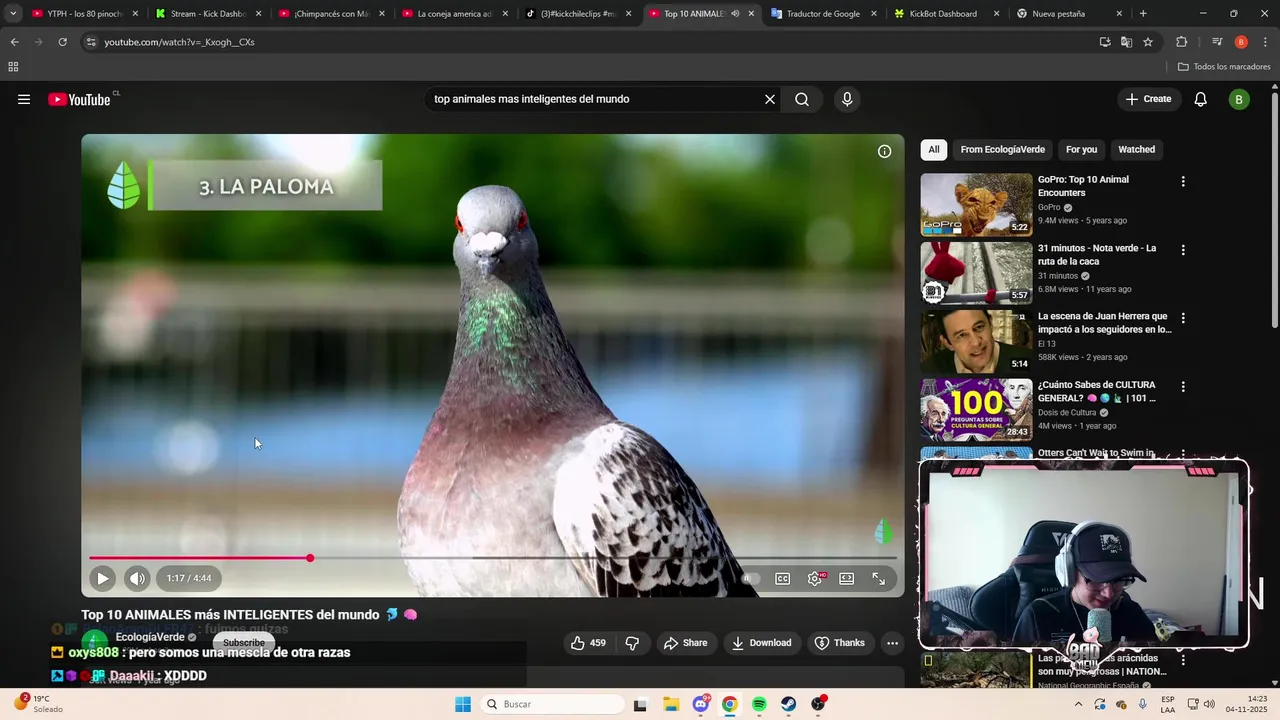1280x720 pixels.
Task: Open options for the arácnidas video
Action: (1183, 660)
